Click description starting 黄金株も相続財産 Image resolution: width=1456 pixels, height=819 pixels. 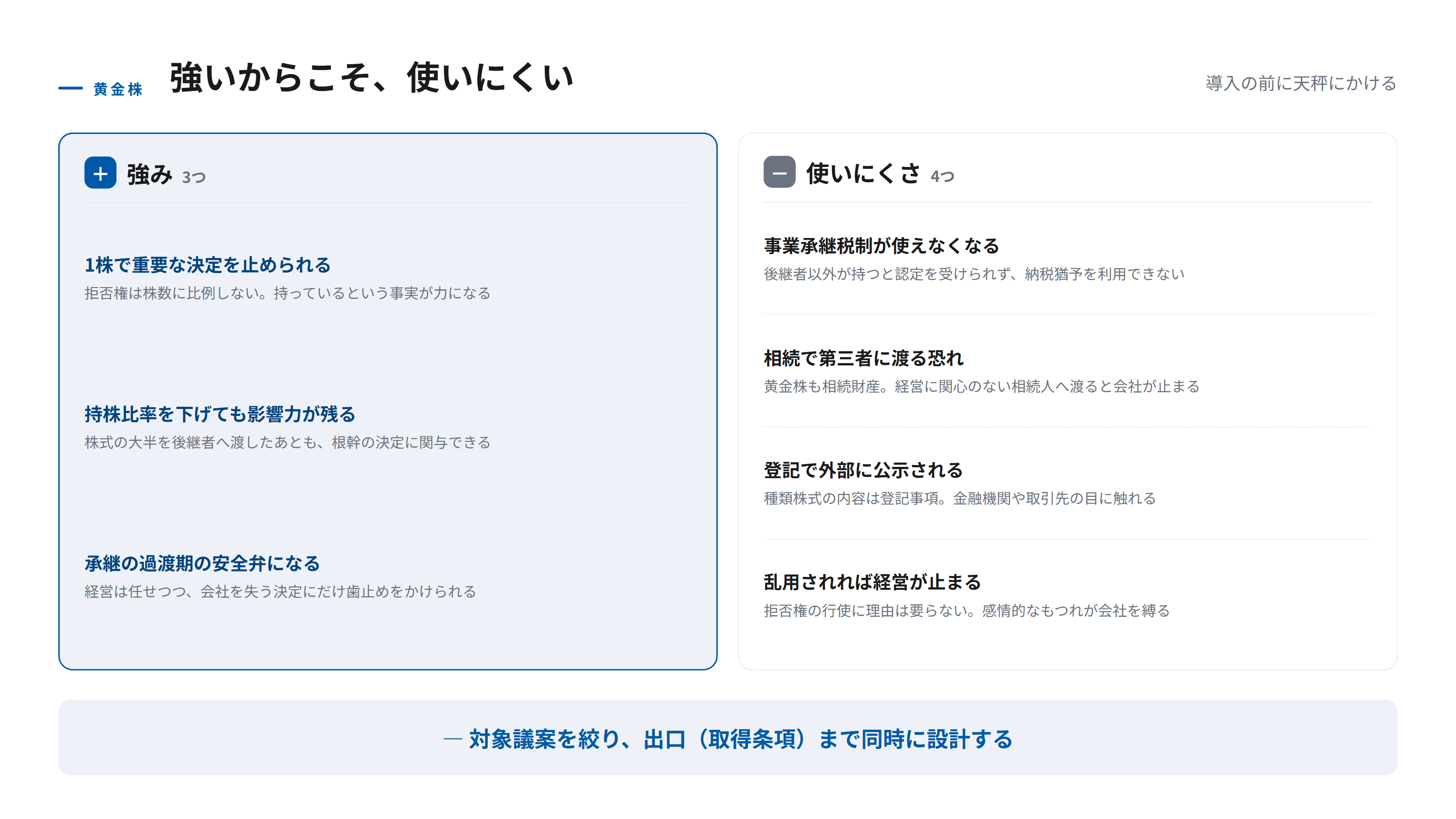(981, 386)
